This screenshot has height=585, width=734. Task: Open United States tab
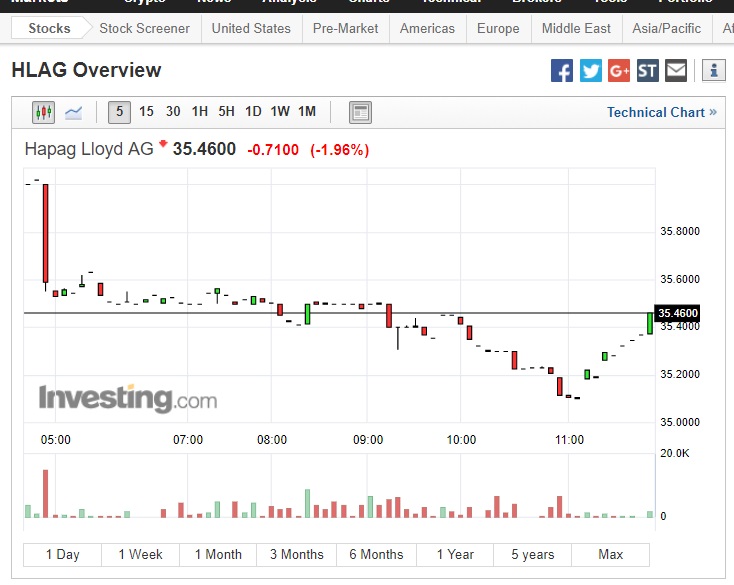coord(251,29)
